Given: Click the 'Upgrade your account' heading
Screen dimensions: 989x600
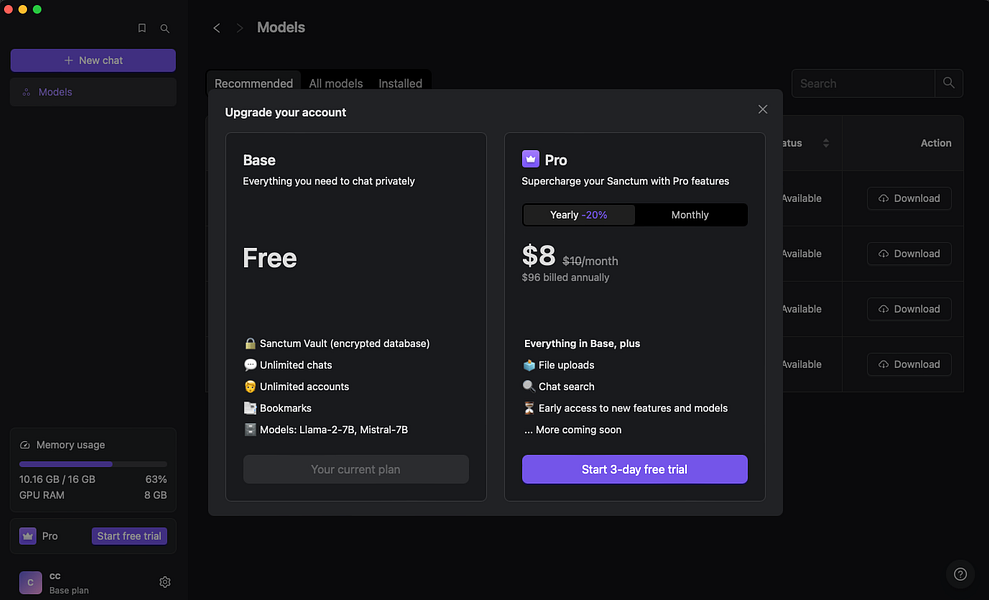Looking at the screenshot, I should (286, 112).
